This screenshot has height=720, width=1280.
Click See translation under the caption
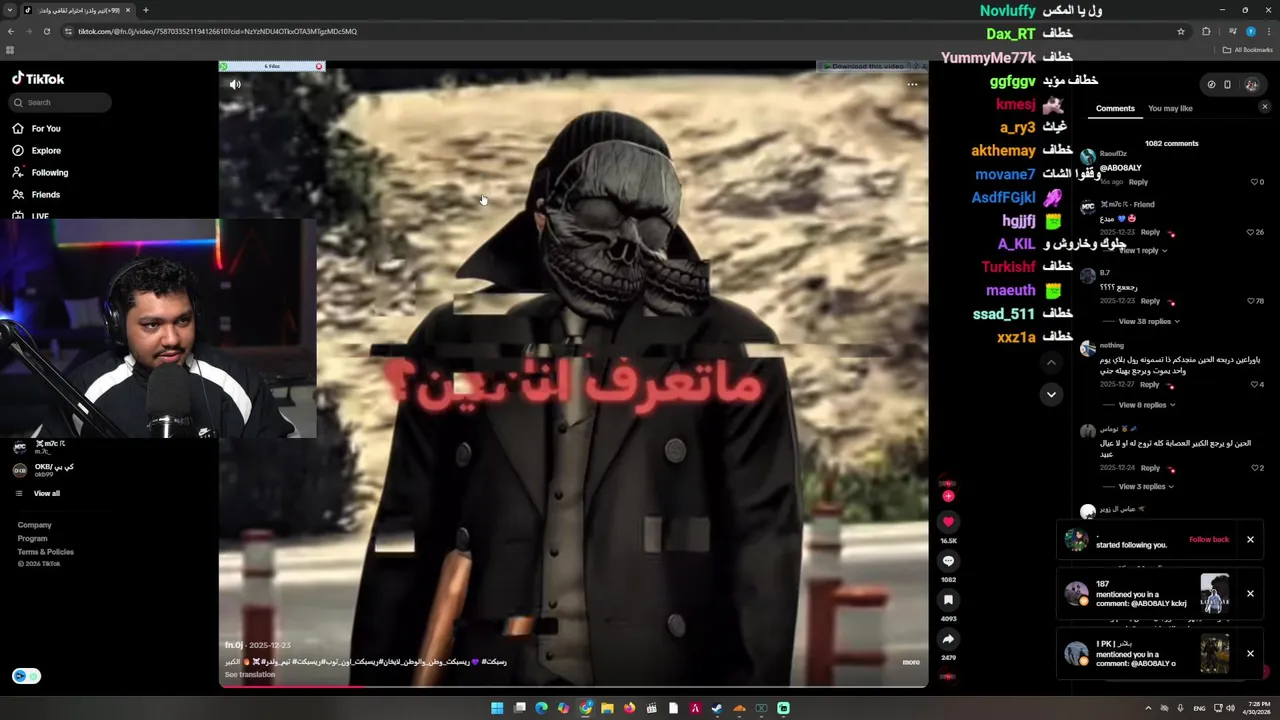[250, 675]
